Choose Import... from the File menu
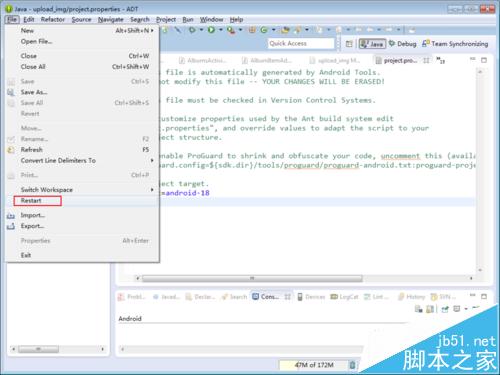Viewport: 500px width, 375px height. [x=82, y=215]
